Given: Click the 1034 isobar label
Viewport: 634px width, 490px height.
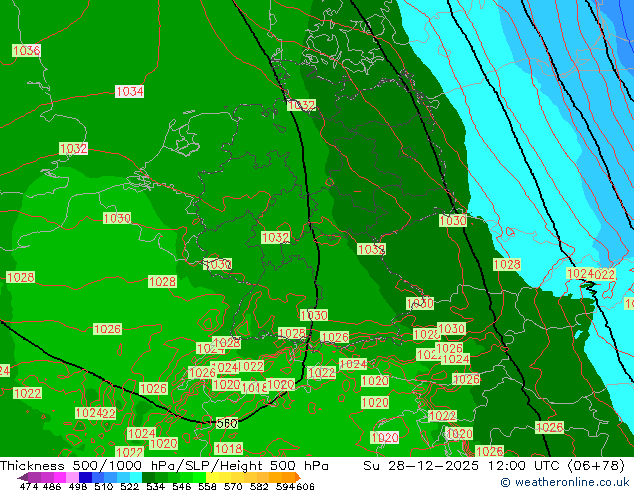Looking at the screenshot, I should (129, 91).
